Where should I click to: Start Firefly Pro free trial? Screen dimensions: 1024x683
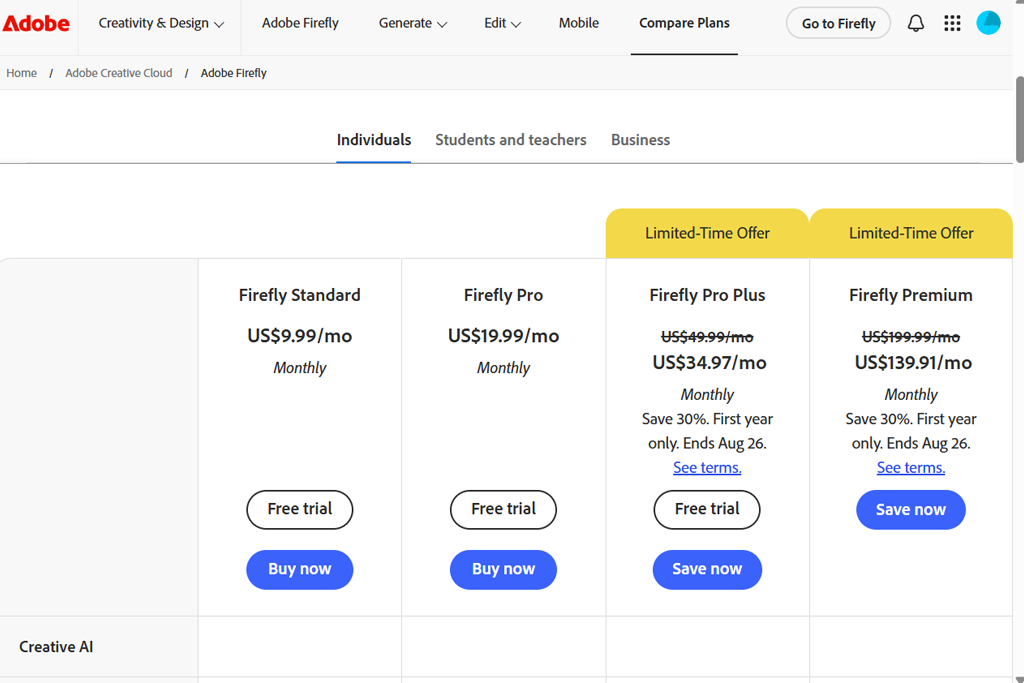(x=504, y=509)
